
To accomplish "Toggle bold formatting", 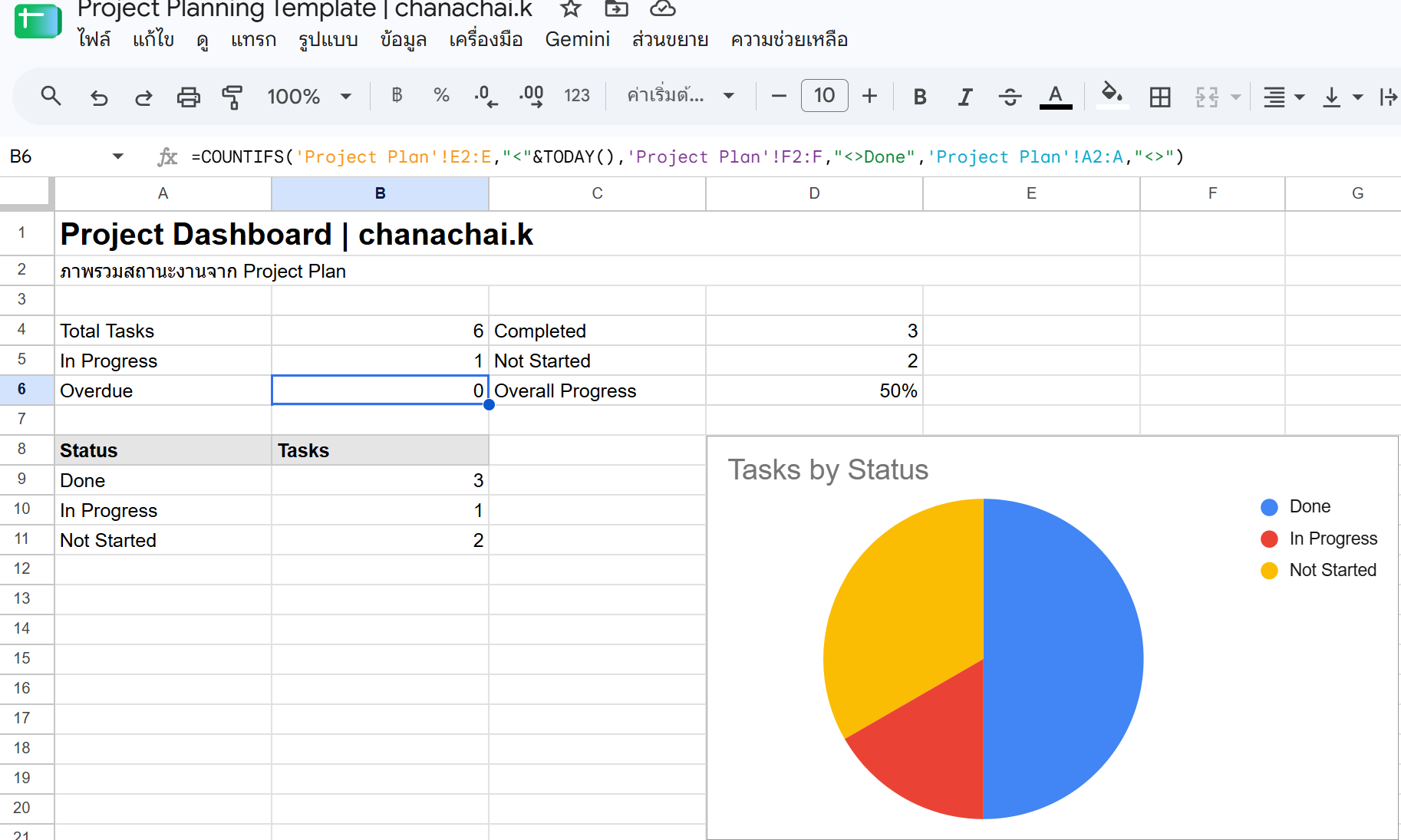I will click(x=920, y=97).
